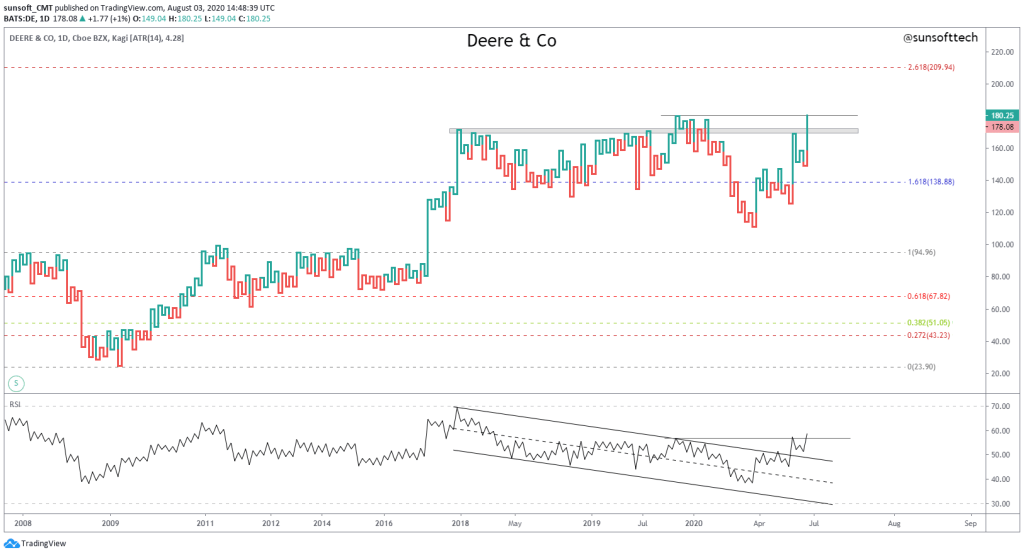Select the 1.618(138.88) Fibonacci level label
1024x555 pixels.
tap(931, 182)
